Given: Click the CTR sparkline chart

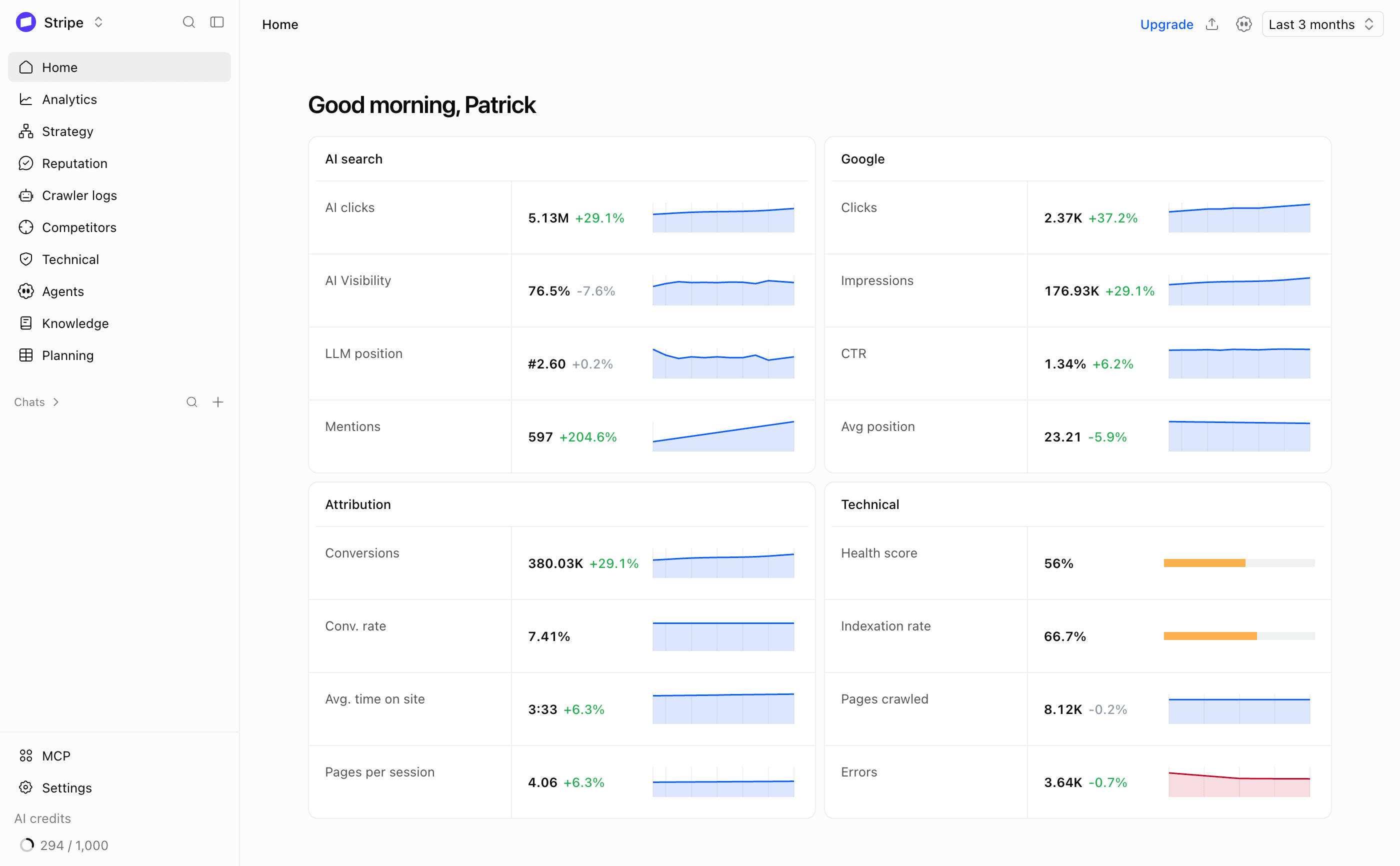Looking at the screenshot, I should [x=1239, y=362].
